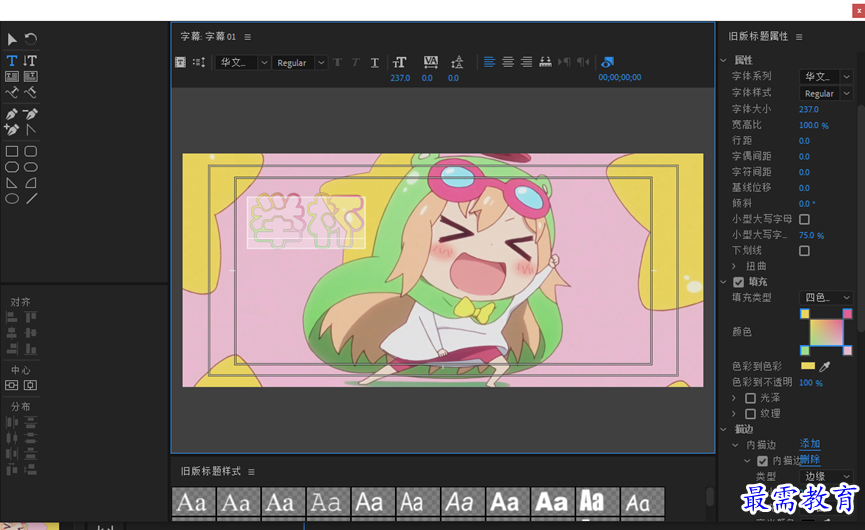Select the Delete Anchor Point tool

pyautogui.click(x=30, y=114)
